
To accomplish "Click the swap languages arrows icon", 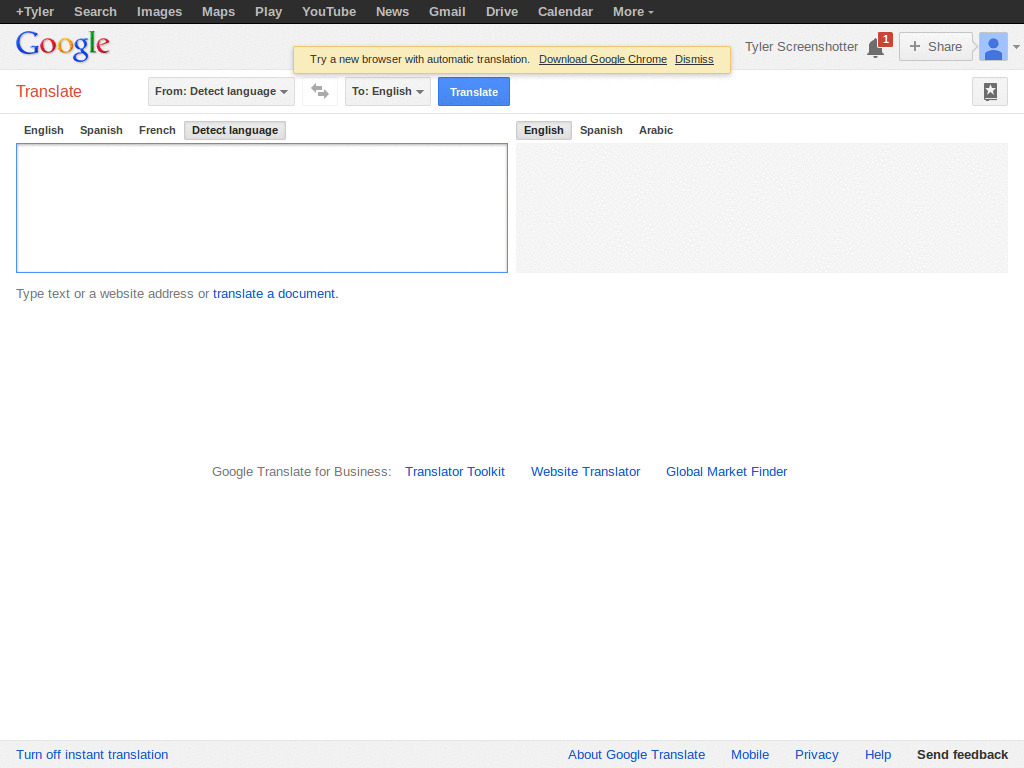I will (x=320, y=91).
